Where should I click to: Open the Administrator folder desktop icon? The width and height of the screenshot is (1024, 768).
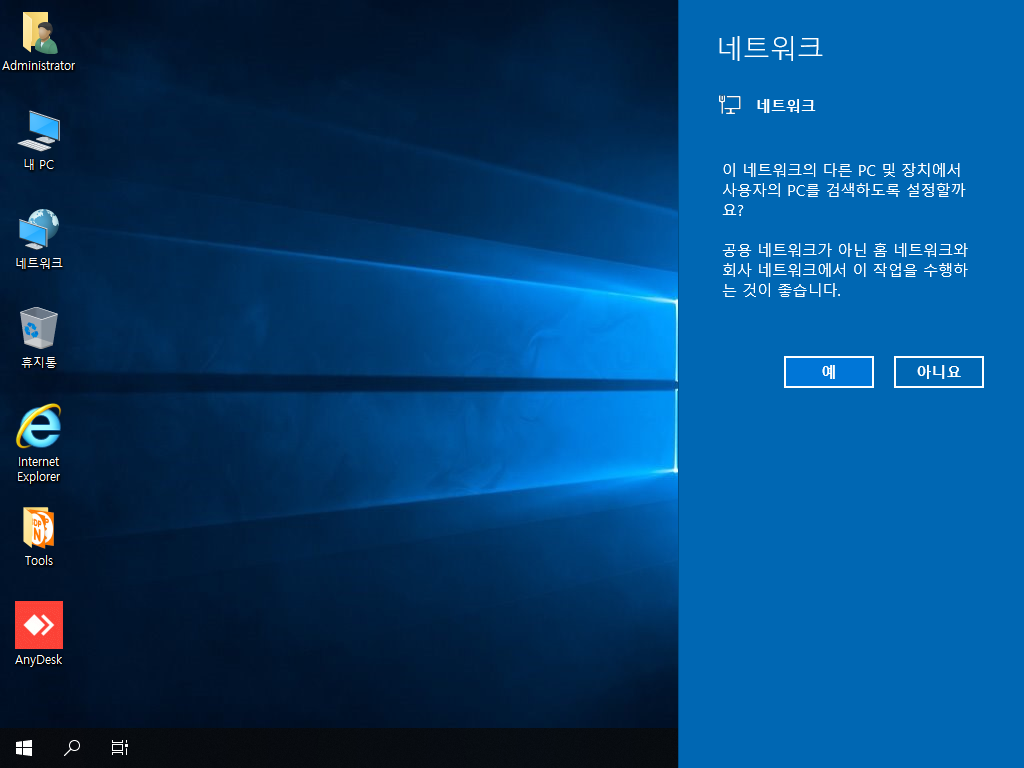(39, 33)
